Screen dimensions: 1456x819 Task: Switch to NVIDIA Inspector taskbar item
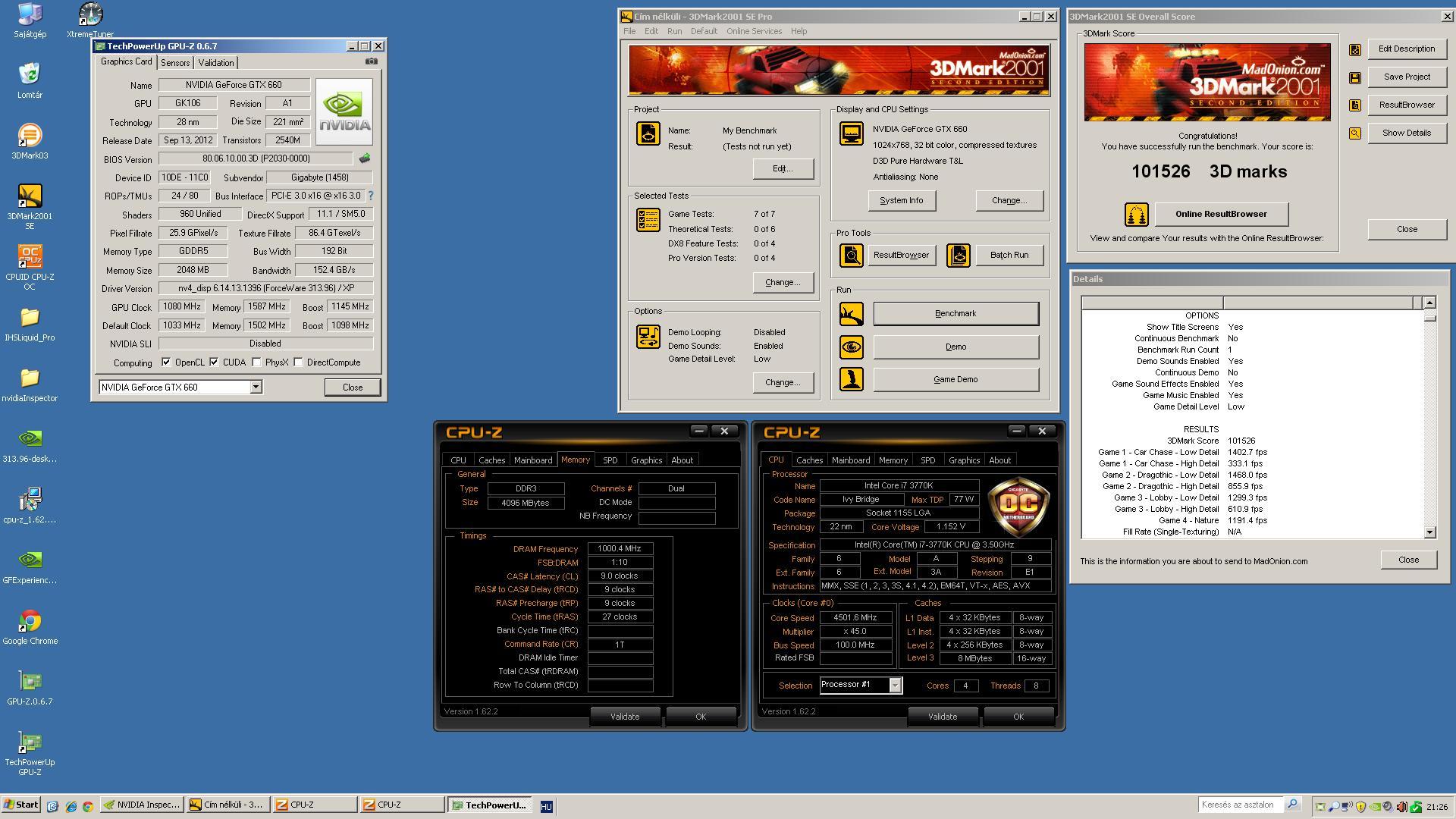click(x=142, y=805)
